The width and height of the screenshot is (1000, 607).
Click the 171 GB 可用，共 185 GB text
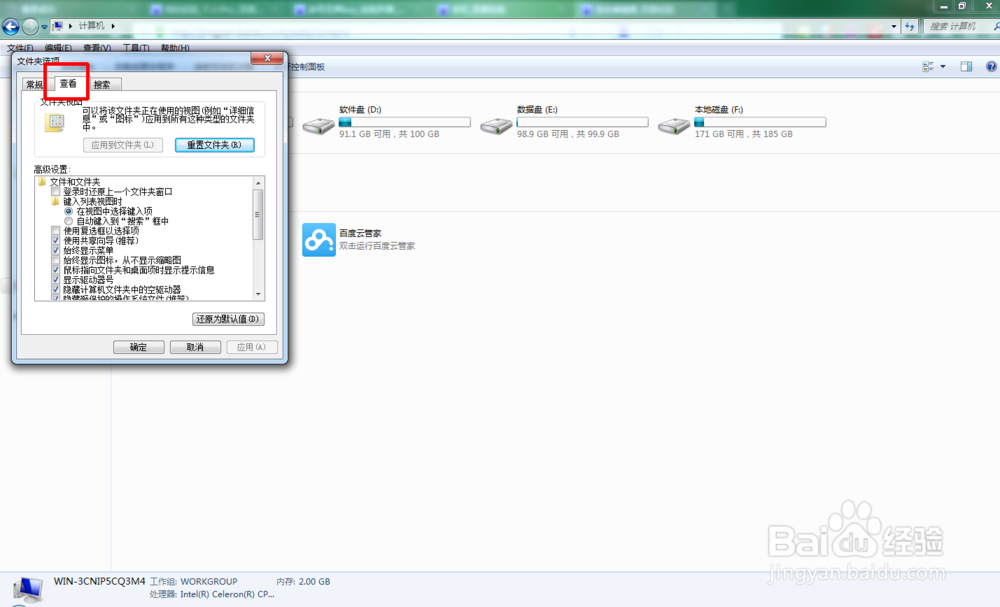coord(744,134)
